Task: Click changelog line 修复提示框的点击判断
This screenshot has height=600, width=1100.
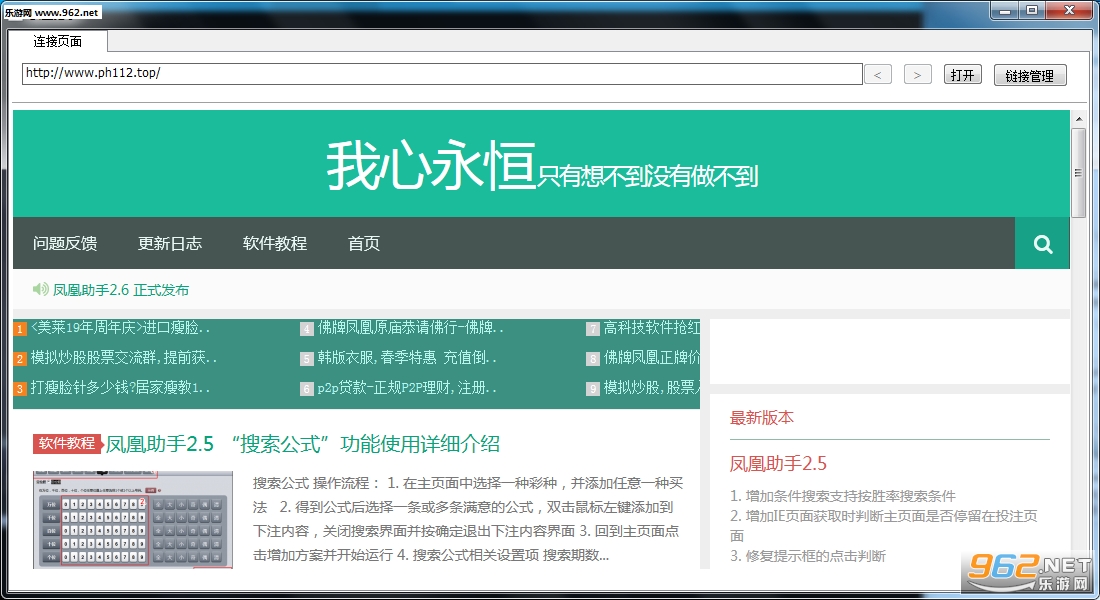Action: (807, 556)
